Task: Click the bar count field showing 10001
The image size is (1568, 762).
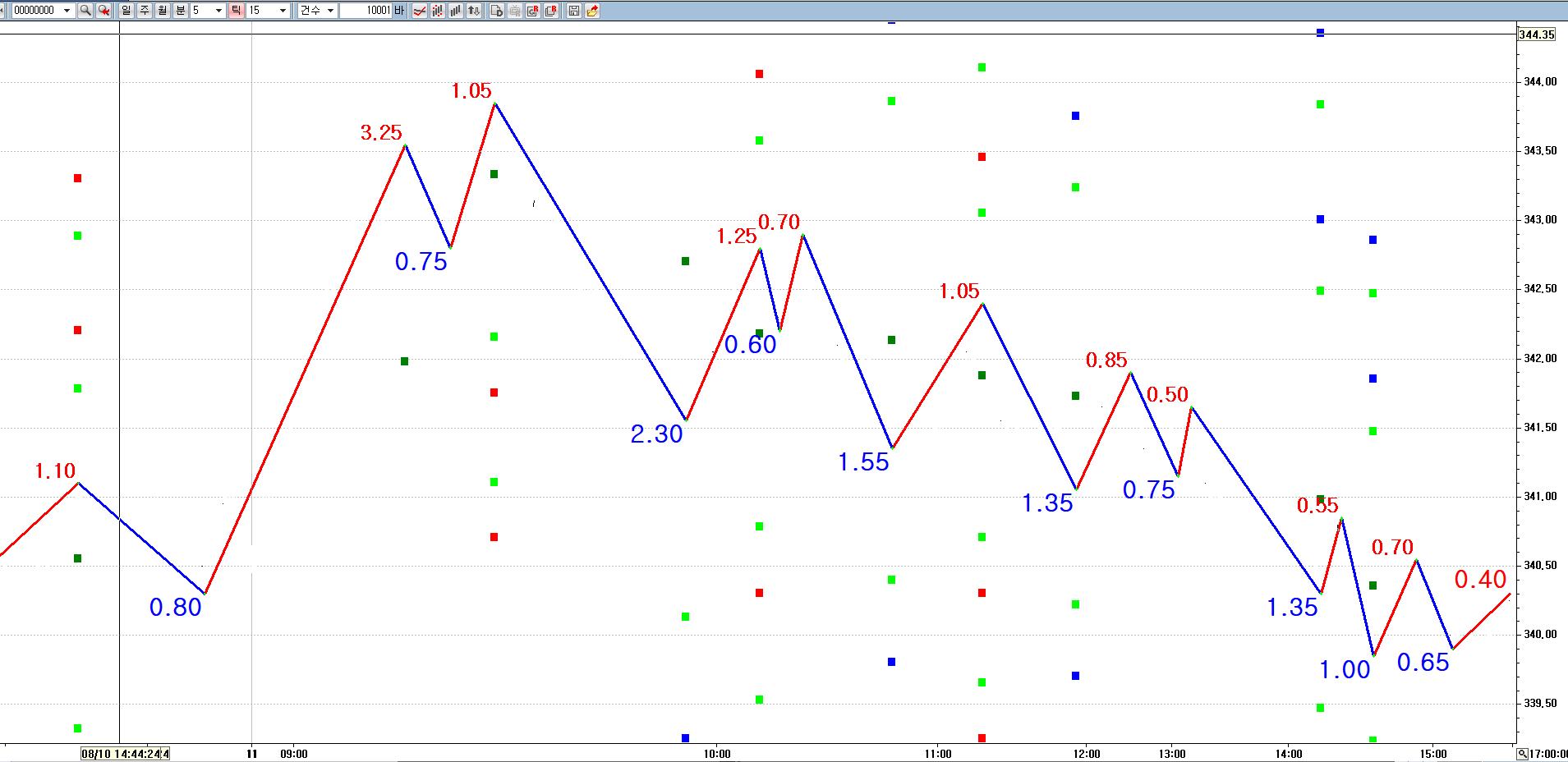Action: 366,11
